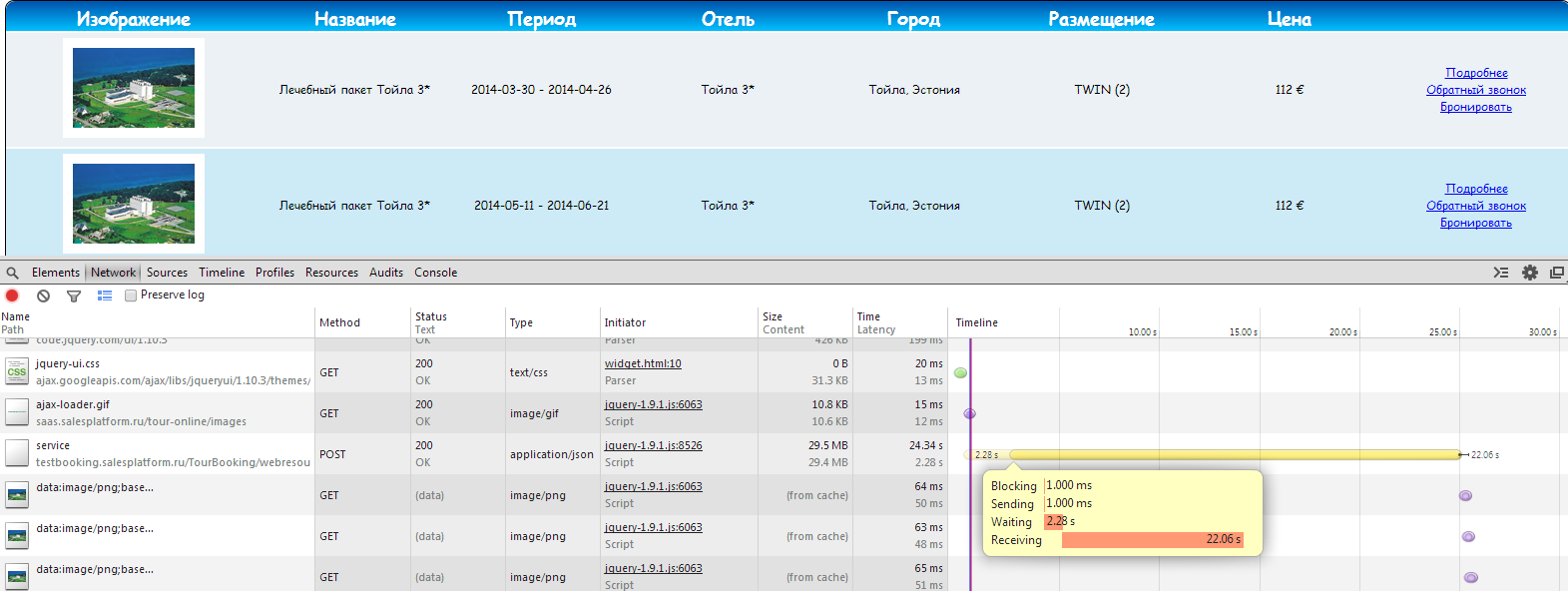
Task: Open the widget.html:10 initiator link
Action: point(643,363)
